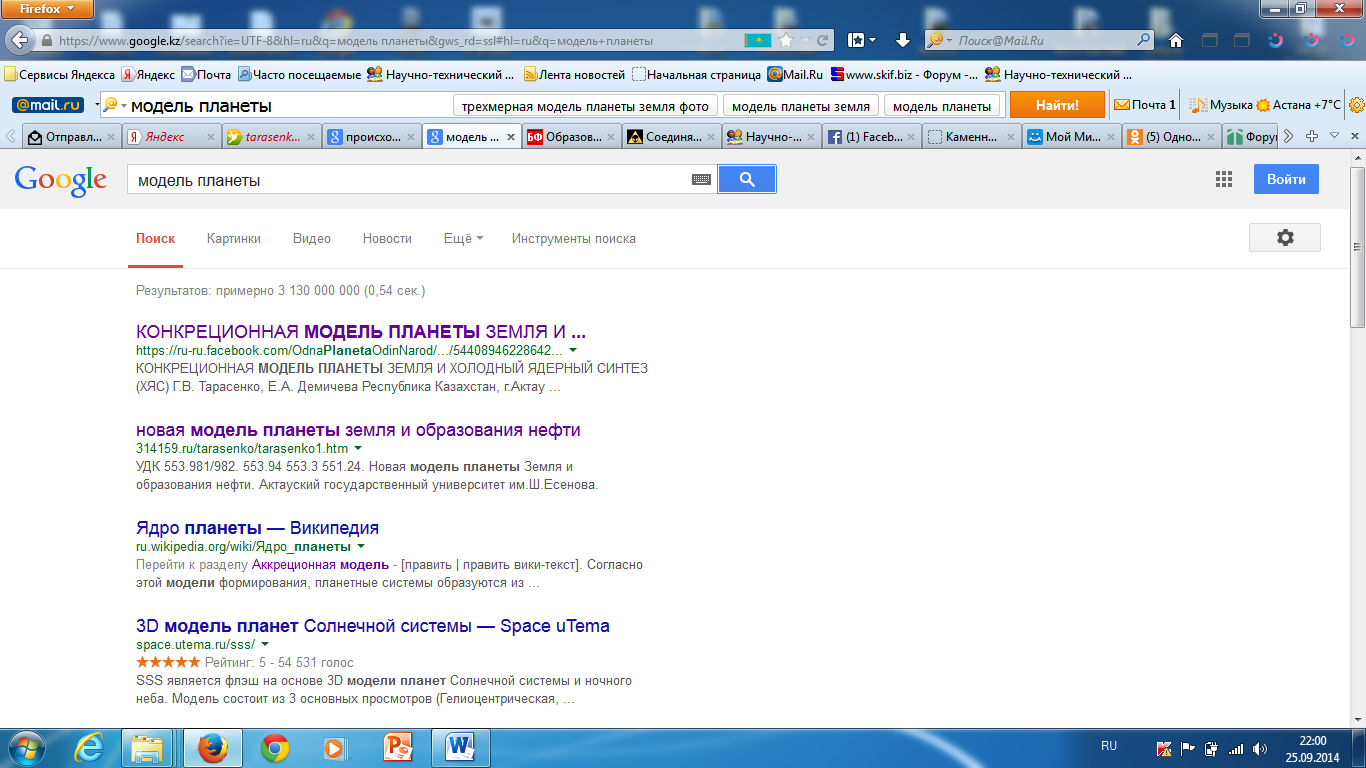Click the Google logo
The height and width of the screenshot is (768, 1366).
click(x=60, y=180)
